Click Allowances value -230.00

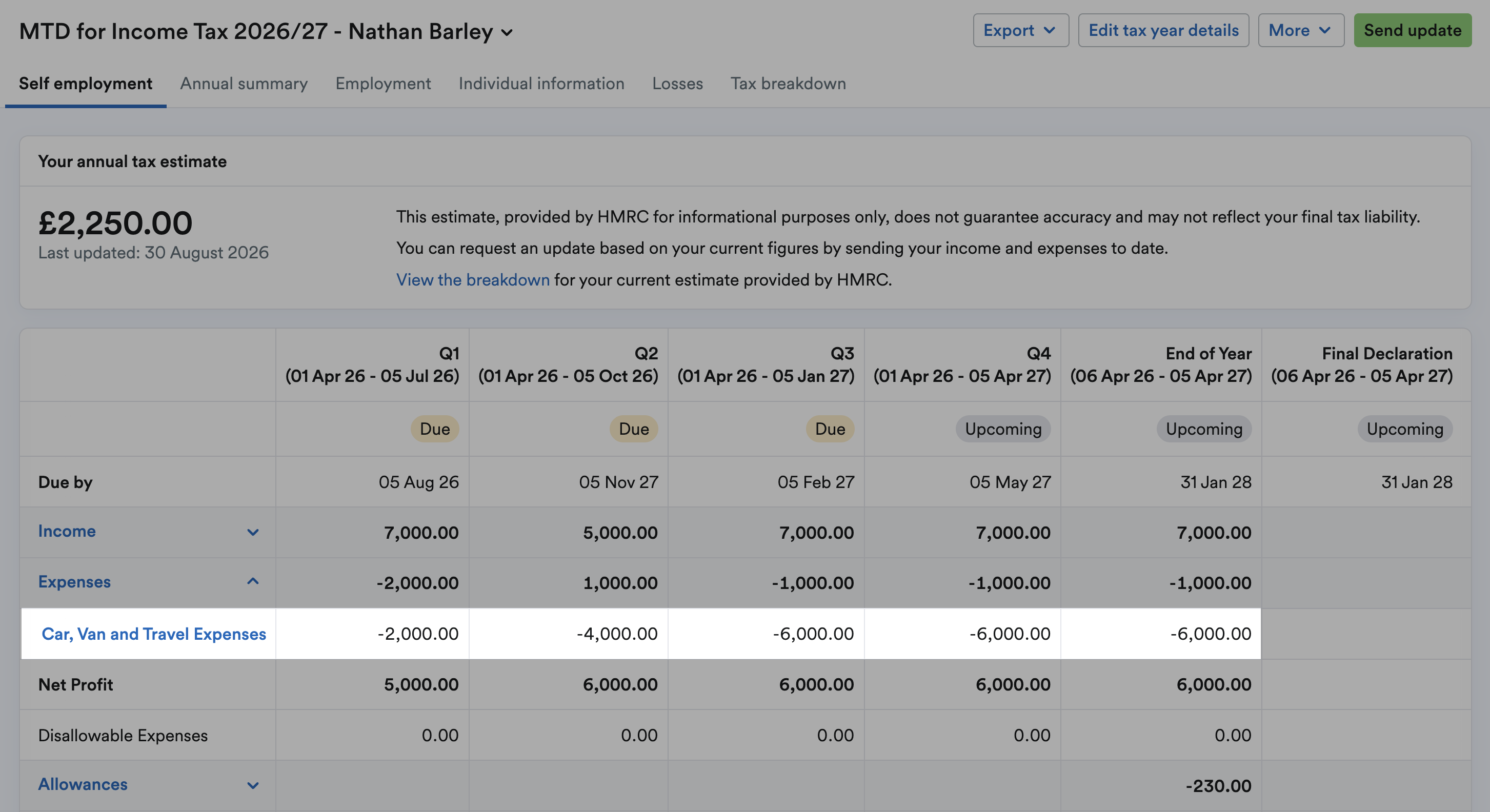pos(1219,786)
